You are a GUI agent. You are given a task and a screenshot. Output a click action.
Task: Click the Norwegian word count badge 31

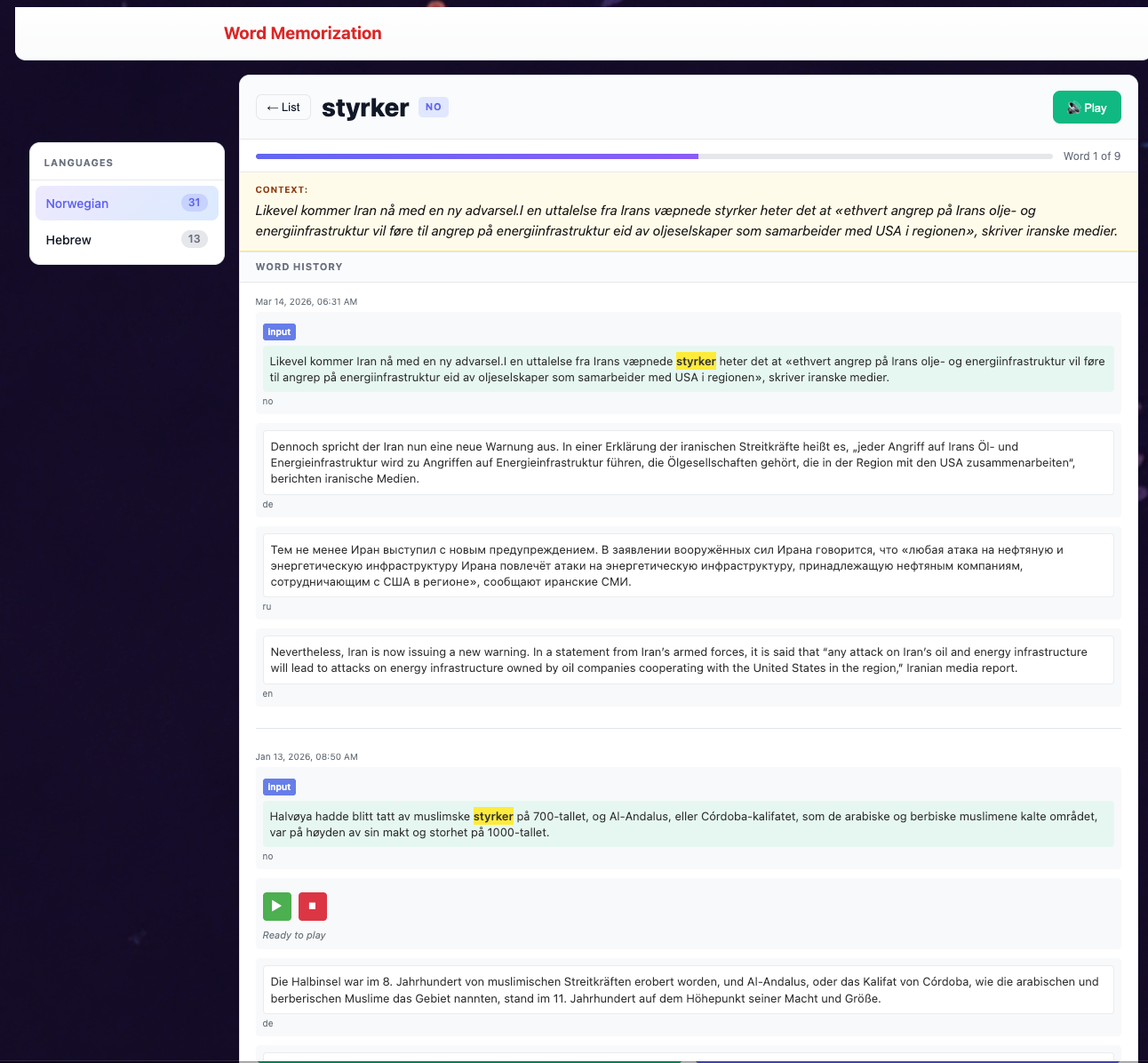[194, 203]
